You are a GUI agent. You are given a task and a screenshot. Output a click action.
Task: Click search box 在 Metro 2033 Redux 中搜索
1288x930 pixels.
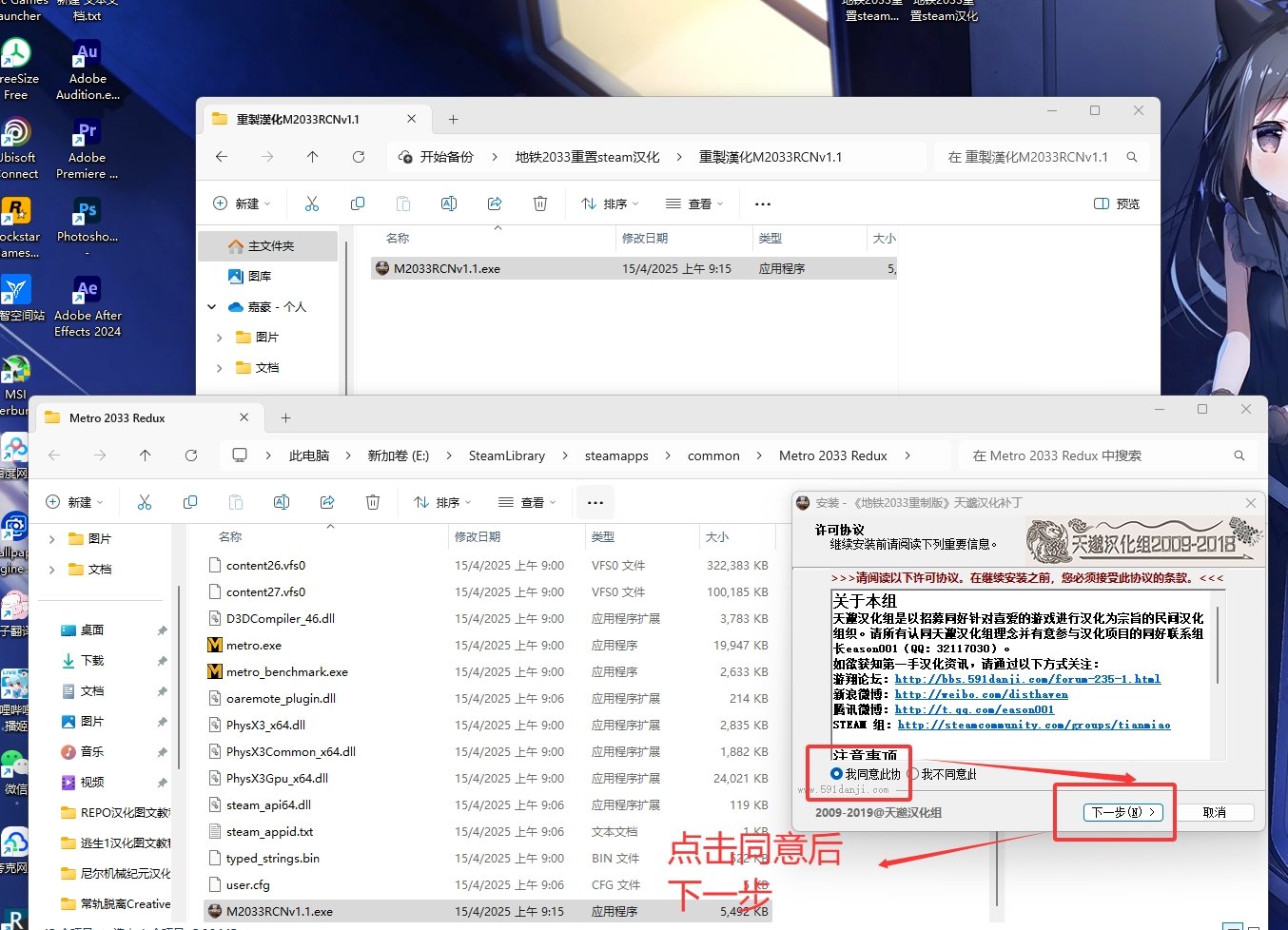[x=1107, y=455]
